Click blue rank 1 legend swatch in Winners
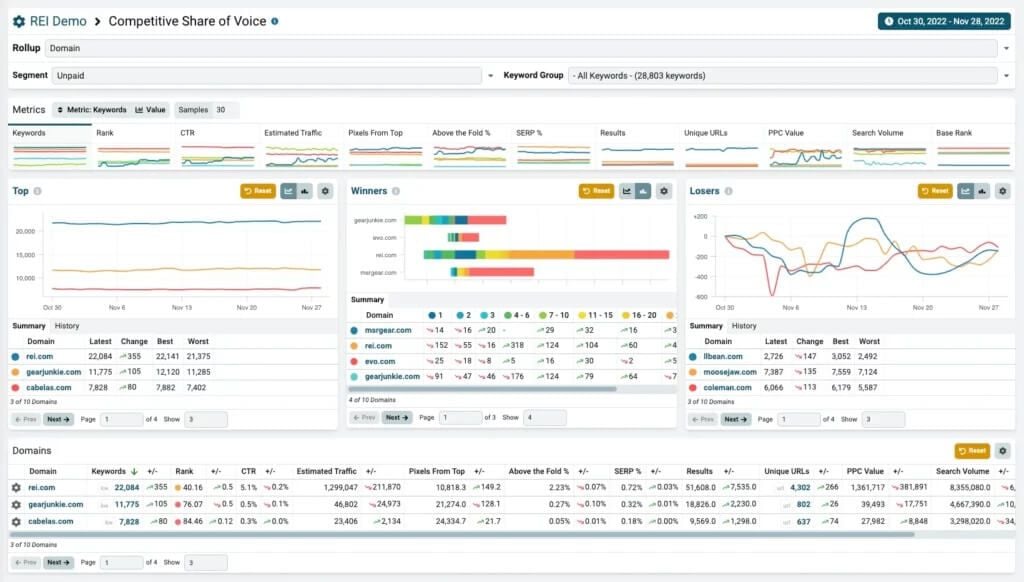 point(432,315)
